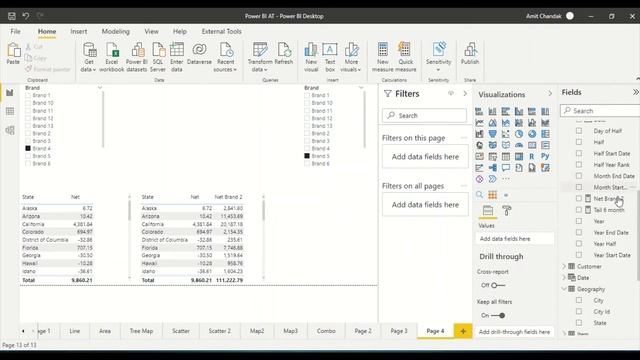Uncheck Brand 5 in right slicer
The height and width of the screenshot is (360, 640).
[307, 156]
